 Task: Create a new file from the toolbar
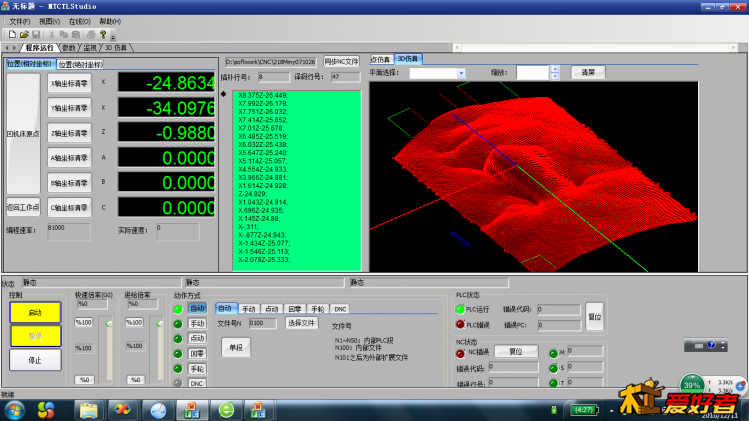click(x=12, y=34)
